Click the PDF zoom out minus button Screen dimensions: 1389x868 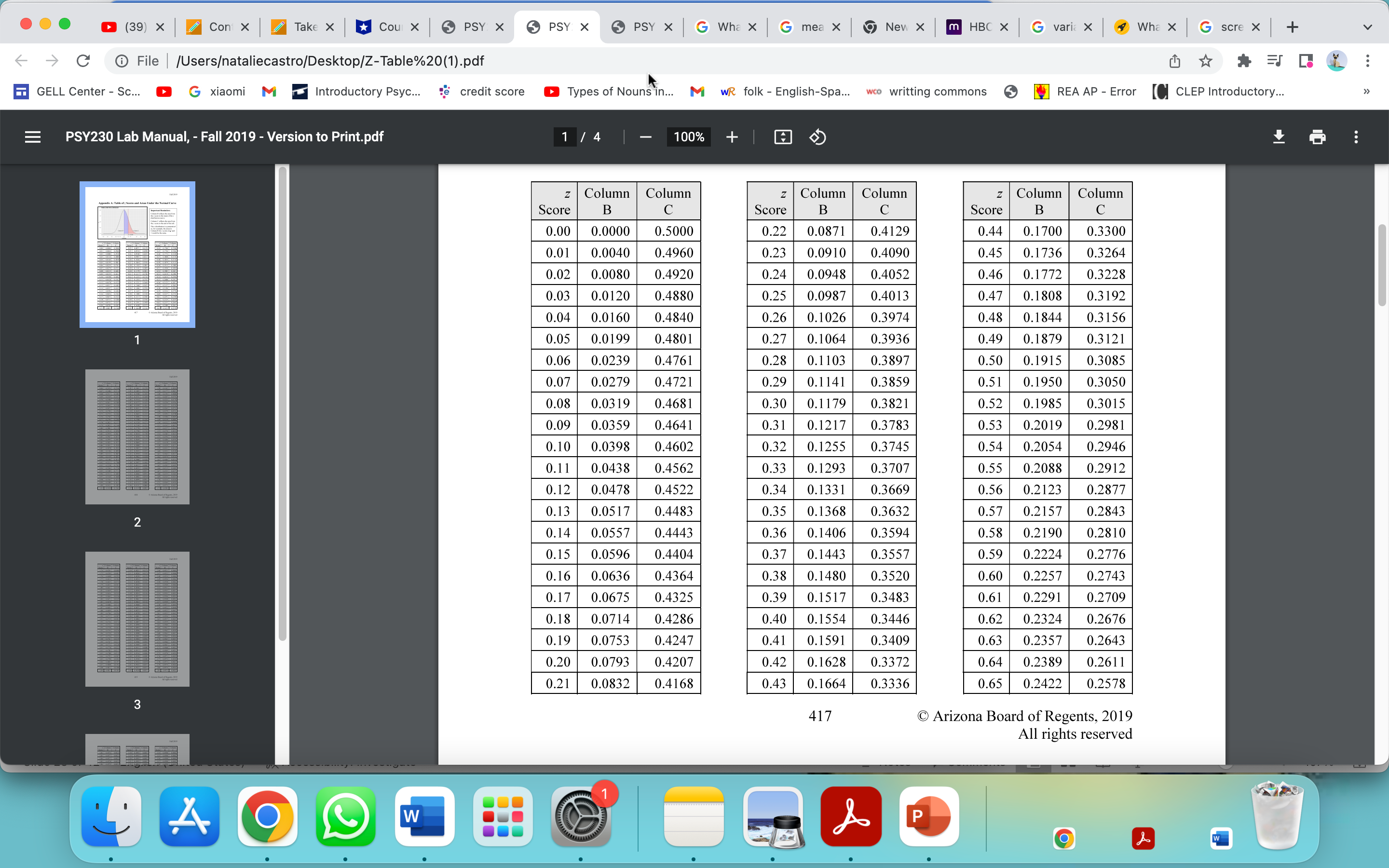tap(645, 136)
